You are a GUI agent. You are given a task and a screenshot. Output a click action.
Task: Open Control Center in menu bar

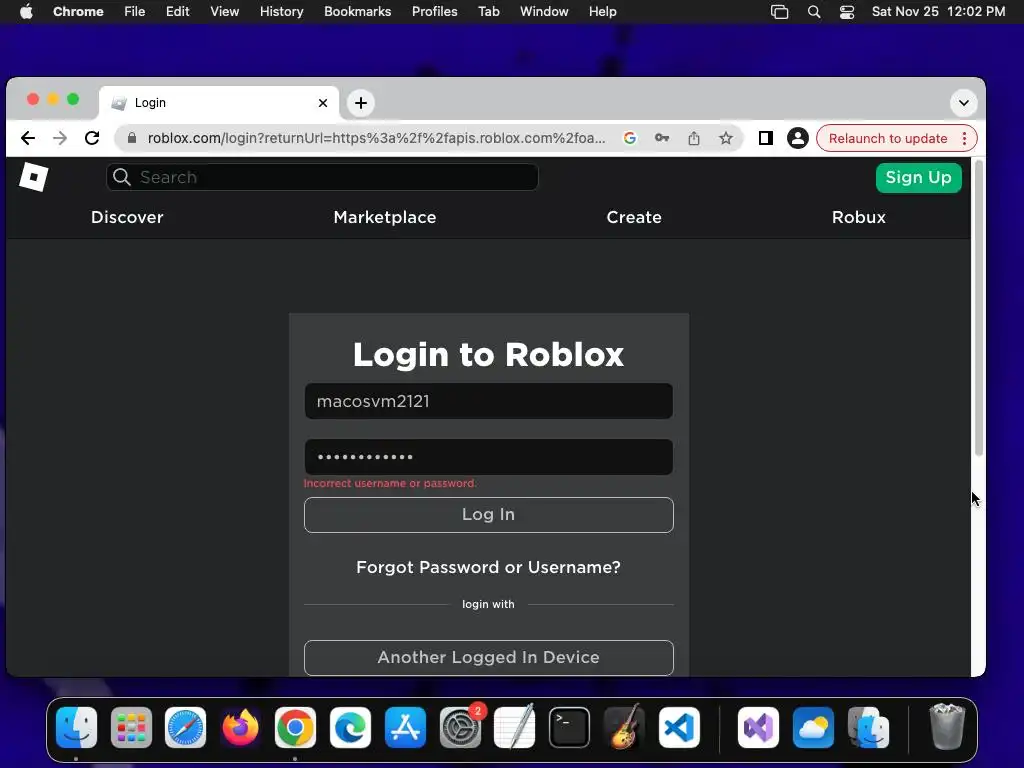(x=846, y=11)
